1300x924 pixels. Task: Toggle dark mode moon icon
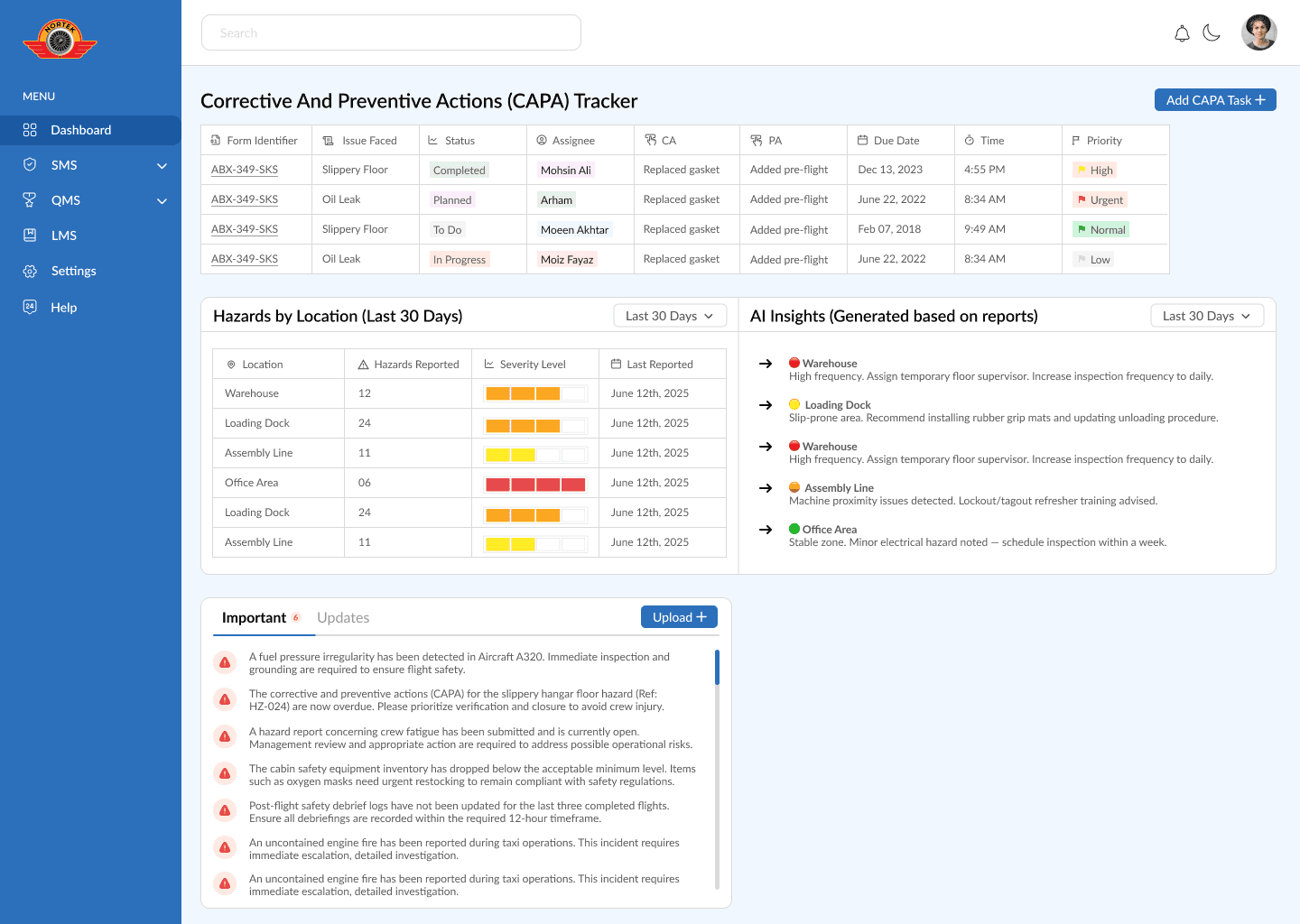[1212, 33]
